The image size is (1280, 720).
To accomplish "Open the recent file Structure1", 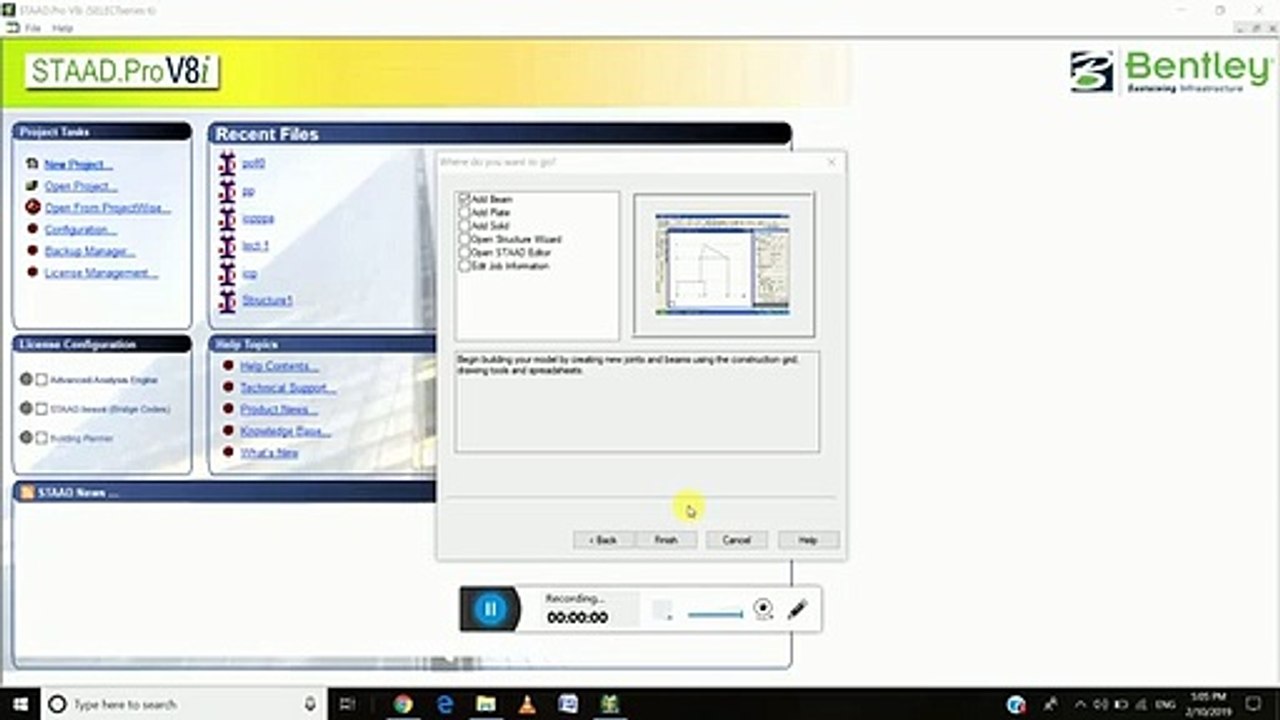I will [267, 301].
